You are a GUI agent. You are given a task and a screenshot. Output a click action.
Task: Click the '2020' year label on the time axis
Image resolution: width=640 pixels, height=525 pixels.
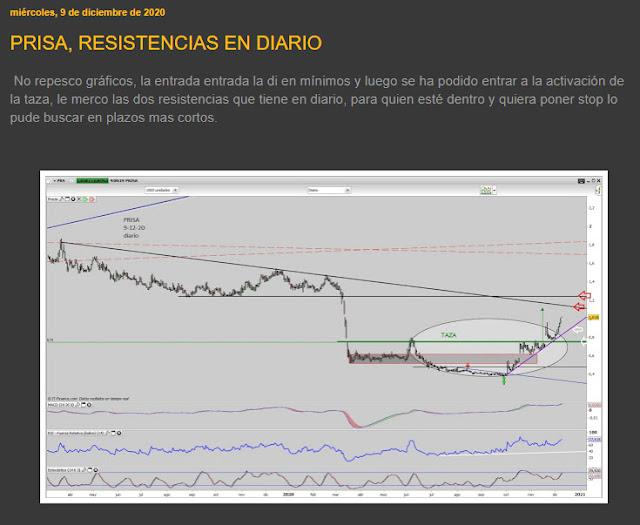pyautogui.click(x=288, y=494)
